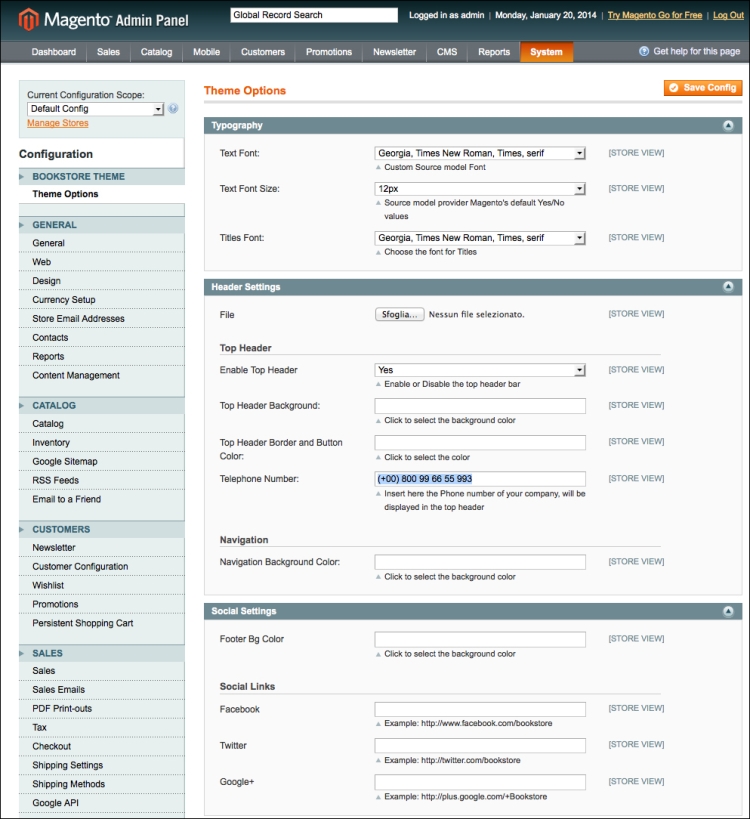Viewport: 750px width, 819px height.
Task: Click the scope help icon next to Default Config
Action: click(173, 109)
